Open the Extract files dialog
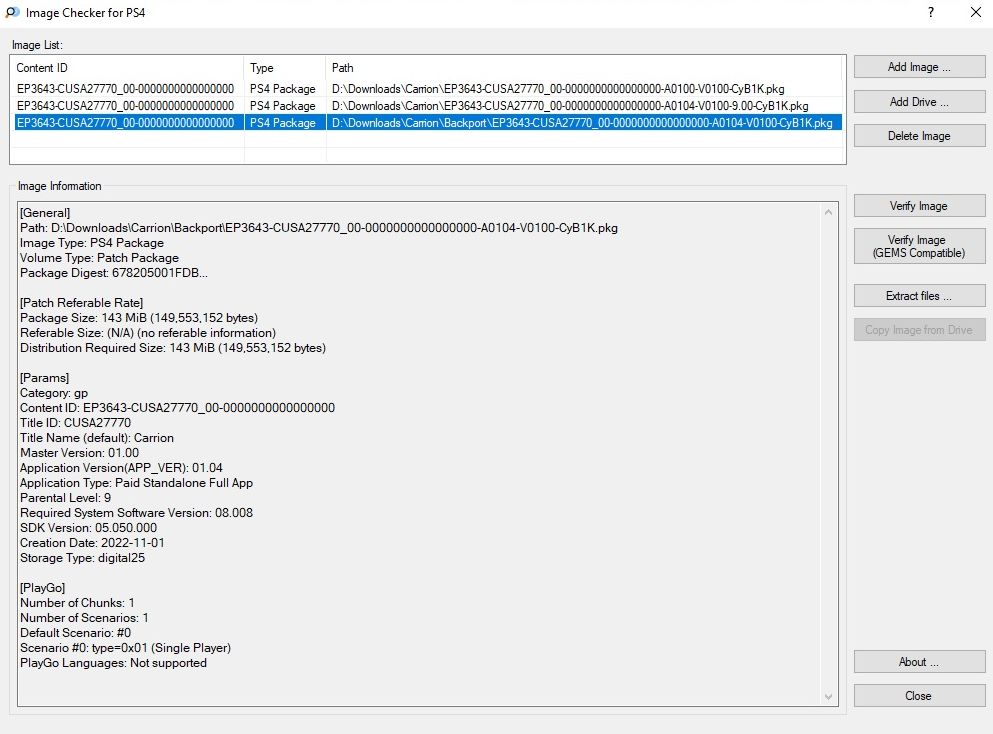This screenshot has height=734, width=993. tap(919, 296)
